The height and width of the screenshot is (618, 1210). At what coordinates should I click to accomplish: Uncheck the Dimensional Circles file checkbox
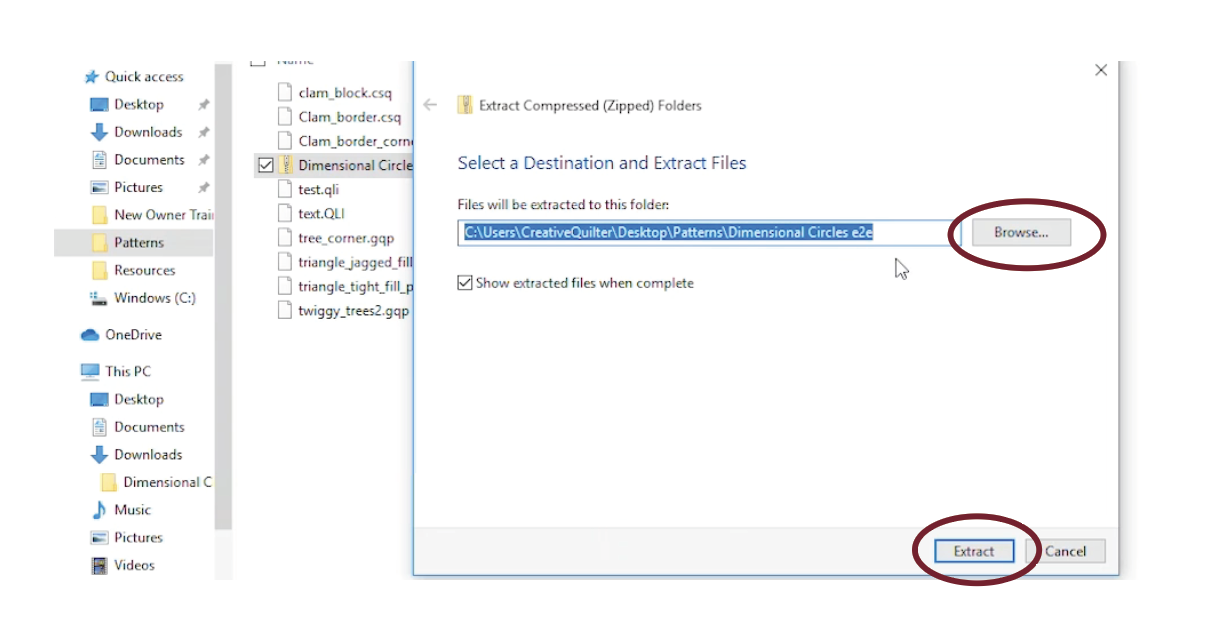(x=265, y=165)
